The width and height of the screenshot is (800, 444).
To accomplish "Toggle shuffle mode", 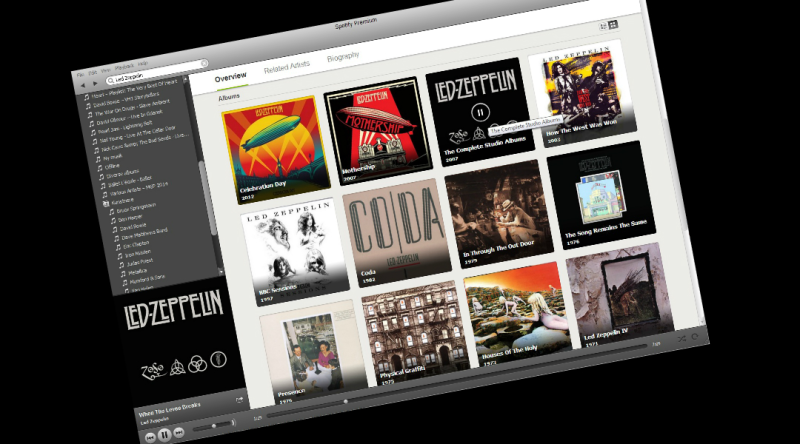I will (x=682, y=339).
